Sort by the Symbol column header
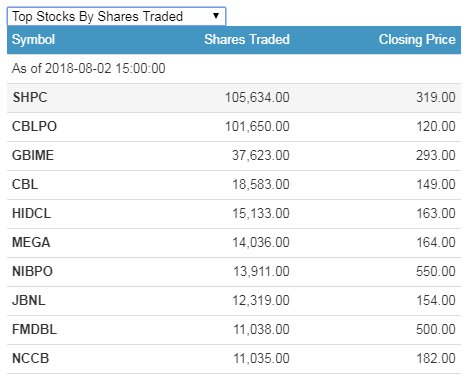 pos(33,39)
